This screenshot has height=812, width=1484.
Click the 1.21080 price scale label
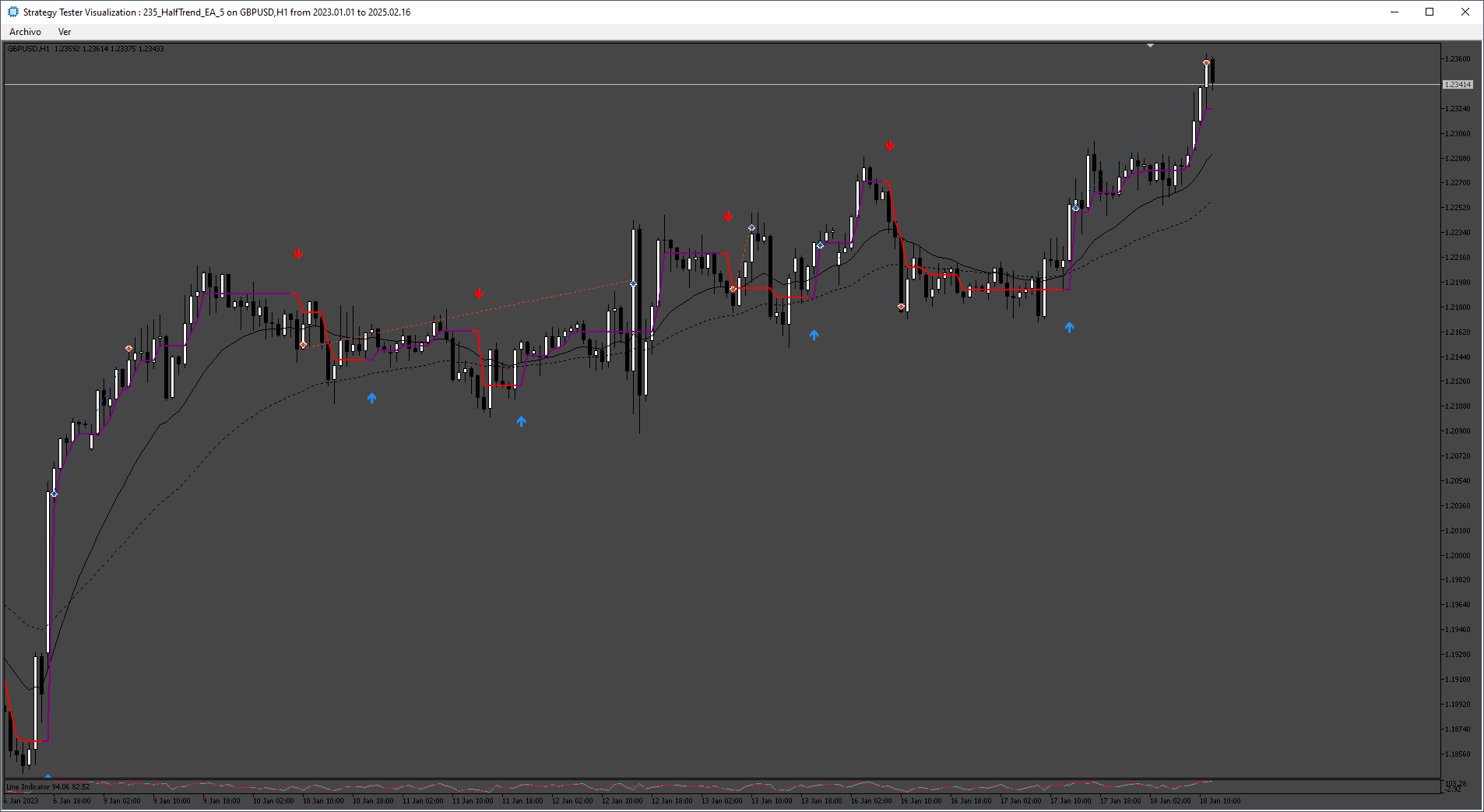(x=1458, y=406)
